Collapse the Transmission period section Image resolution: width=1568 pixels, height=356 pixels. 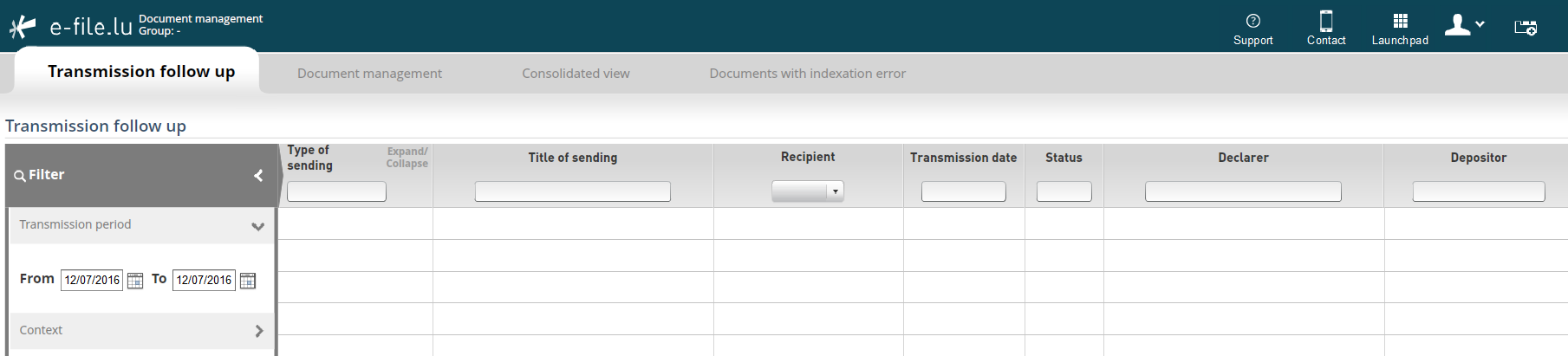pos(257,226)
